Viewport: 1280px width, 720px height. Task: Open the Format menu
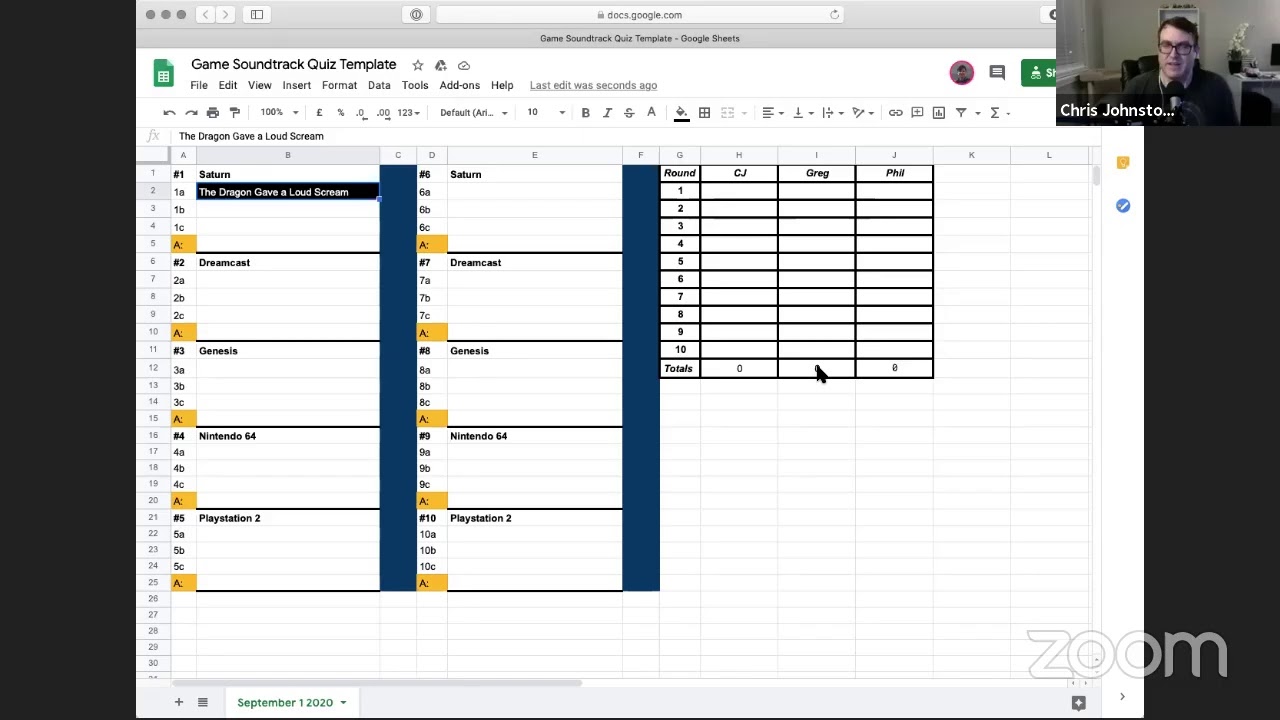click(339, 86)
